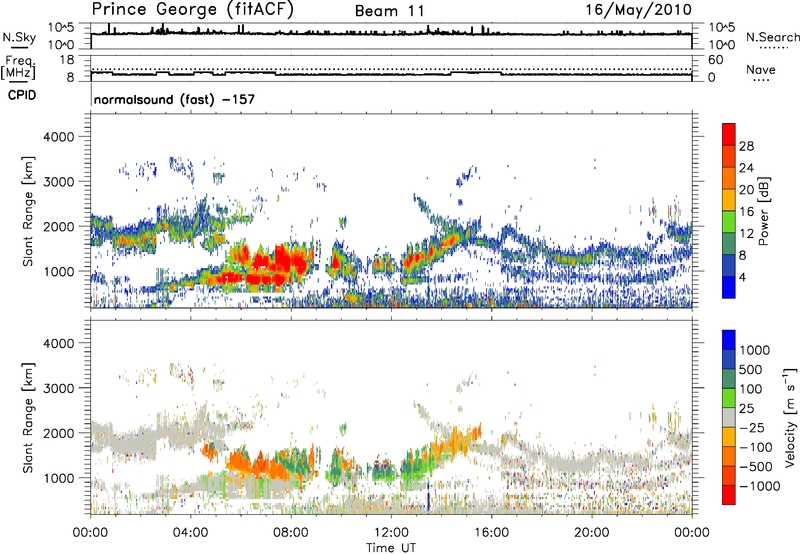Click the '16:00' time tick label

point(491,533)
